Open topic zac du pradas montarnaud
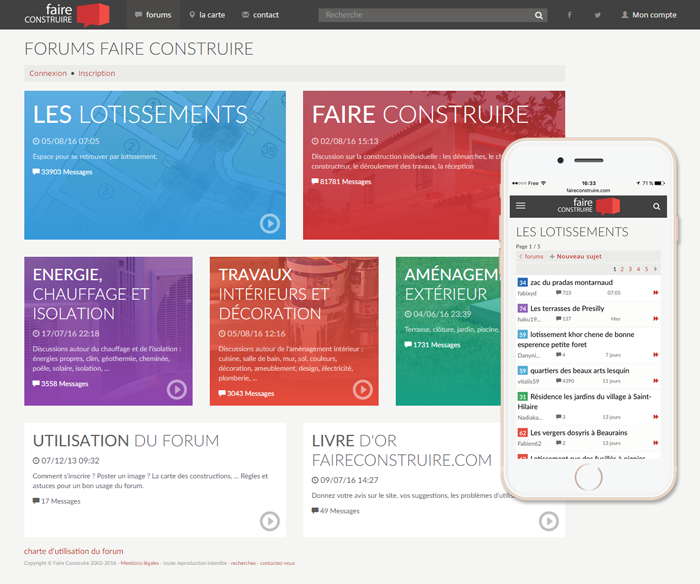The width and height of the screenshot is (700, 584). [x=571, y=282]
